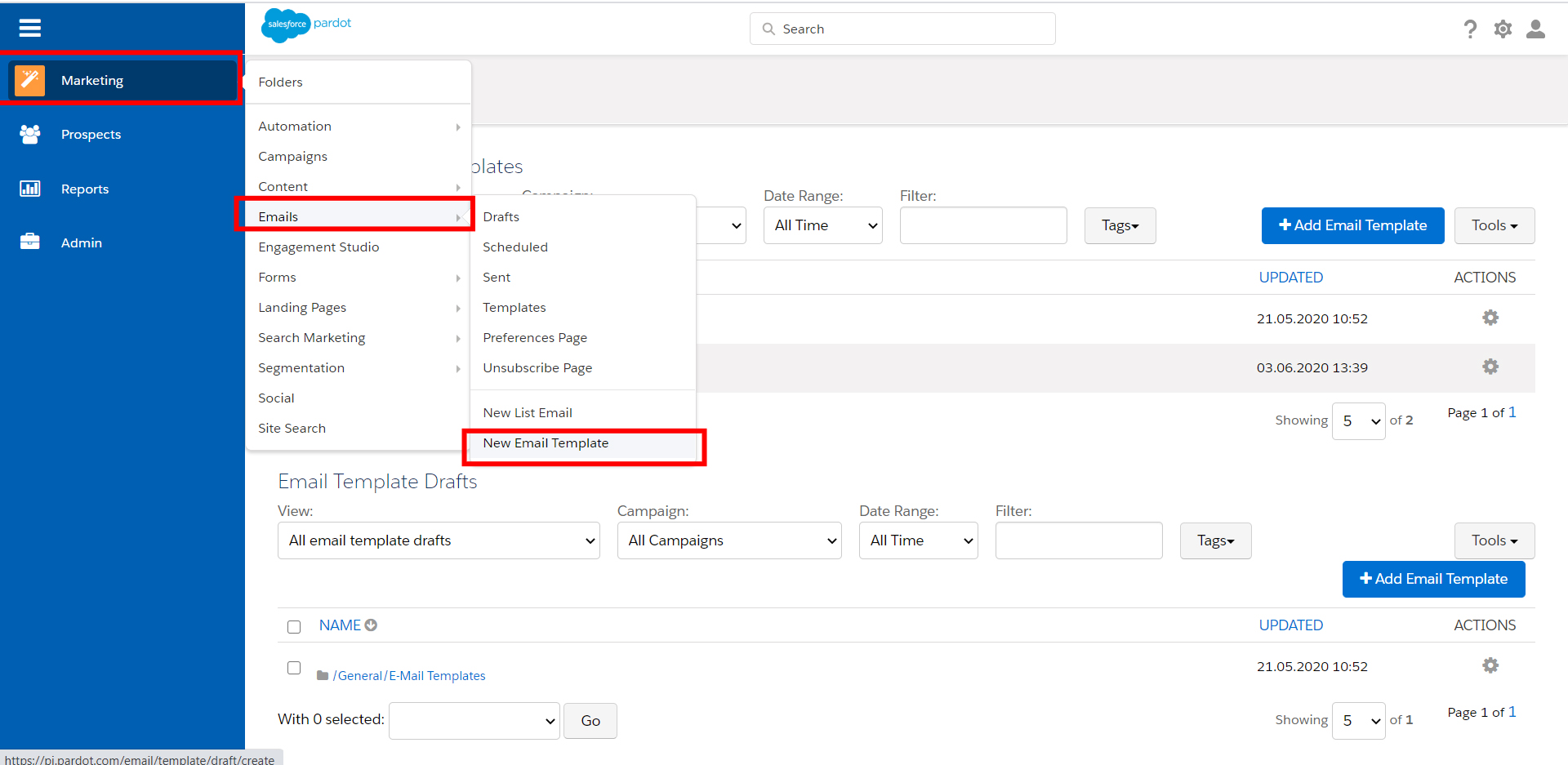Choose Unsubscribe Page in Emails submenu
This screenshot has height=765, width=1568.
point(583,367)
